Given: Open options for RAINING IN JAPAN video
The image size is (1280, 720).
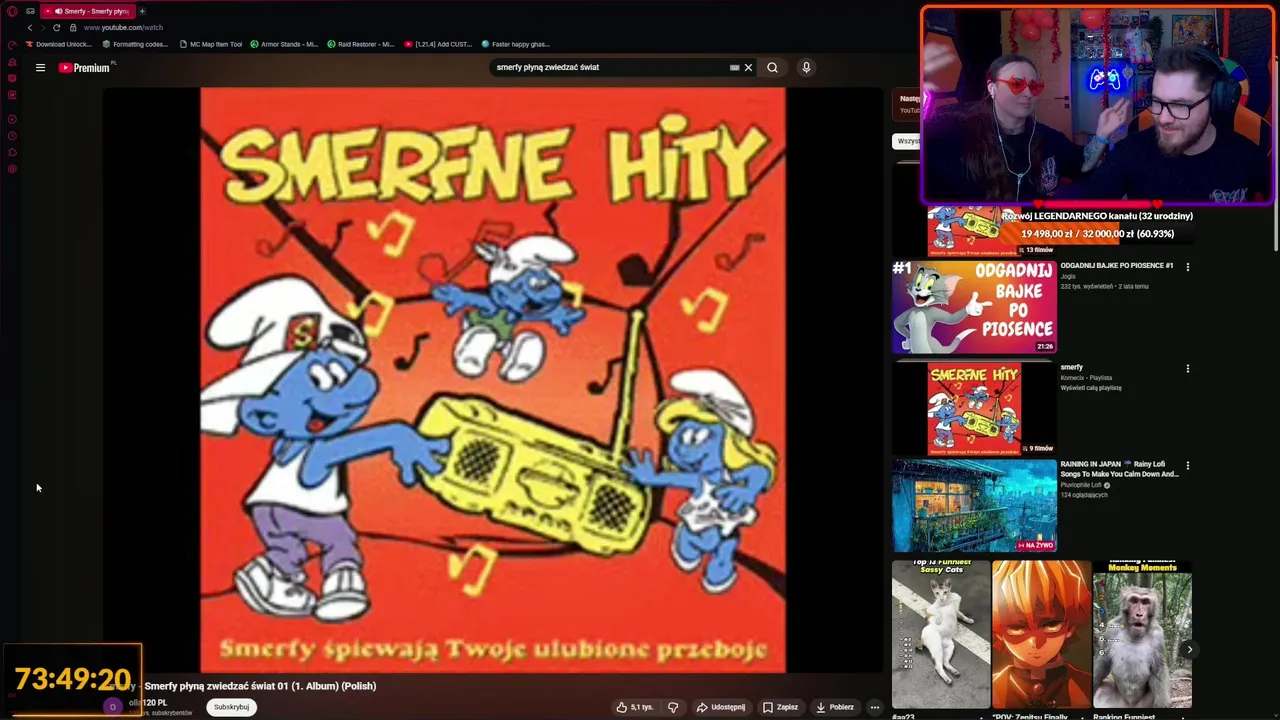Looking at the screenshot, I should (x=1188, y=466).
